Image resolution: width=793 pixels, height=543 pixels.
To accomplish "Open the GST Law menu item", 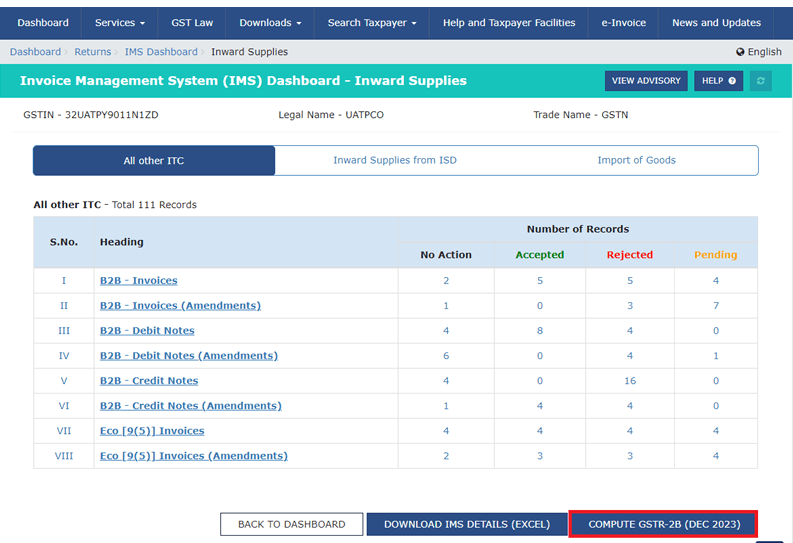I will 192,23.
